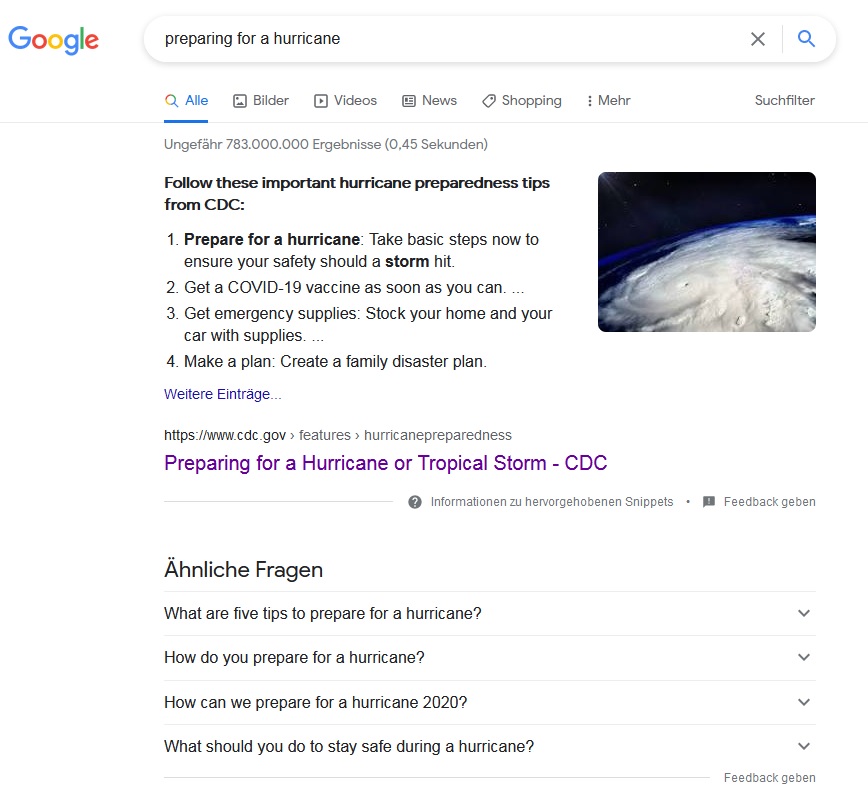This screenshot has width=868, height=792.
Task: Open Preparing for a Hurricane CDC result
Action: tap(385, 463)
